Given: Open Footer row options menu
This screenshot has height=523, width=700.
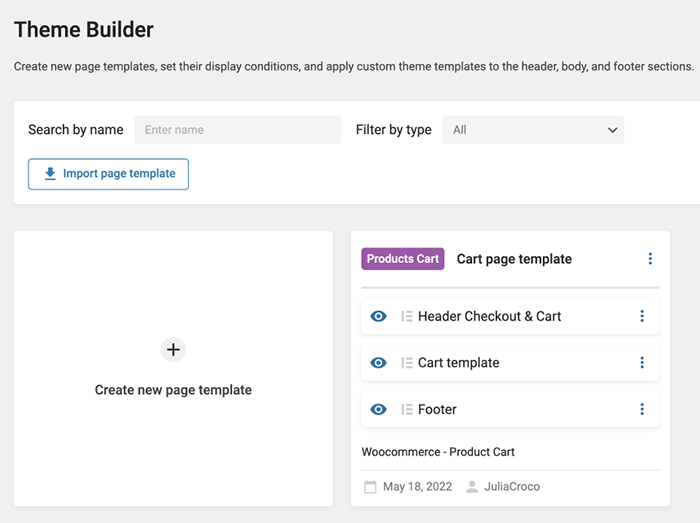Looking at the screenshot, I should [642, 409].
